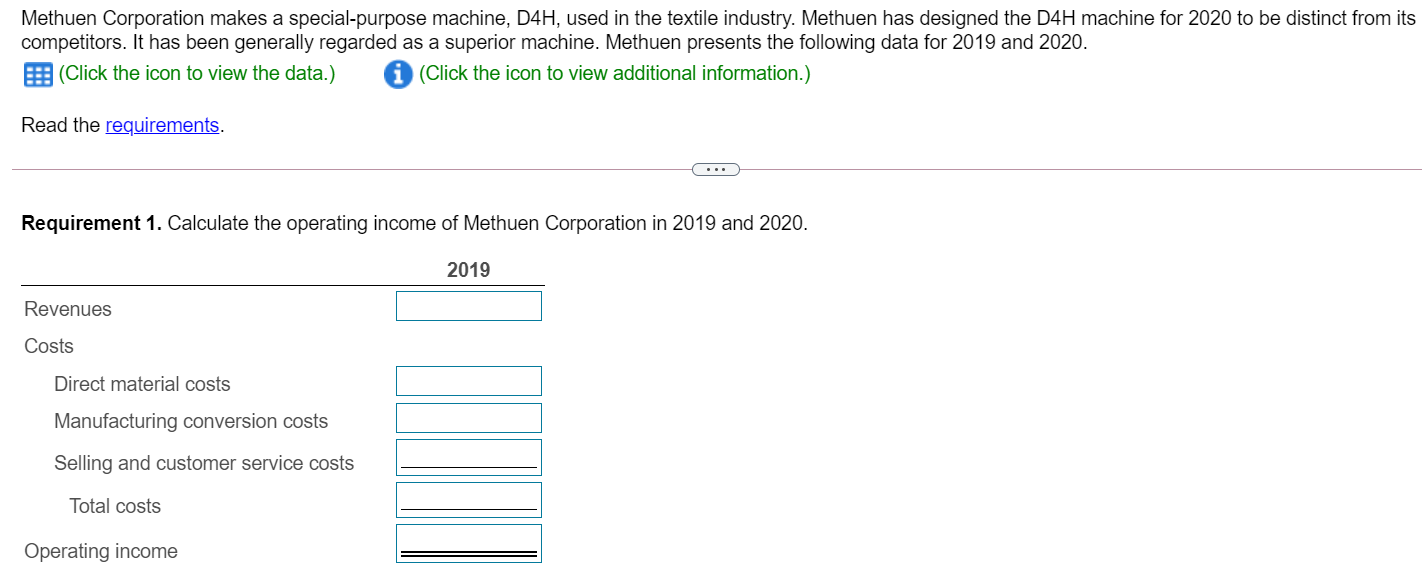This screenshot has width=1422, height=588.
Task: View additional information by clicking its info icon
Action: pos(398,73)
